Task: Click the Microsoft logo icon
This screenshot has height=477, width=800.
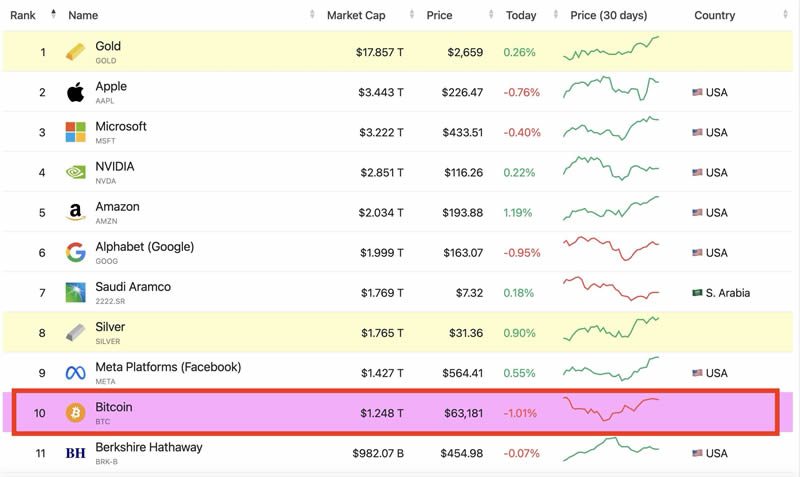Action: [x=75, y=132]
